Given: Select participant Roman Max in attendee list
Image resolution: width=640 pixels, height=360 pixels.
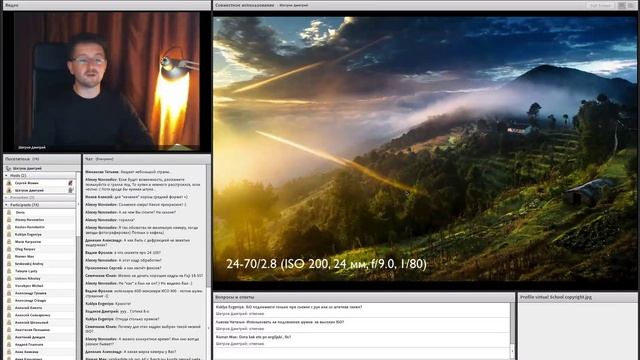Looking at the screenshot, I should (40, 256).
